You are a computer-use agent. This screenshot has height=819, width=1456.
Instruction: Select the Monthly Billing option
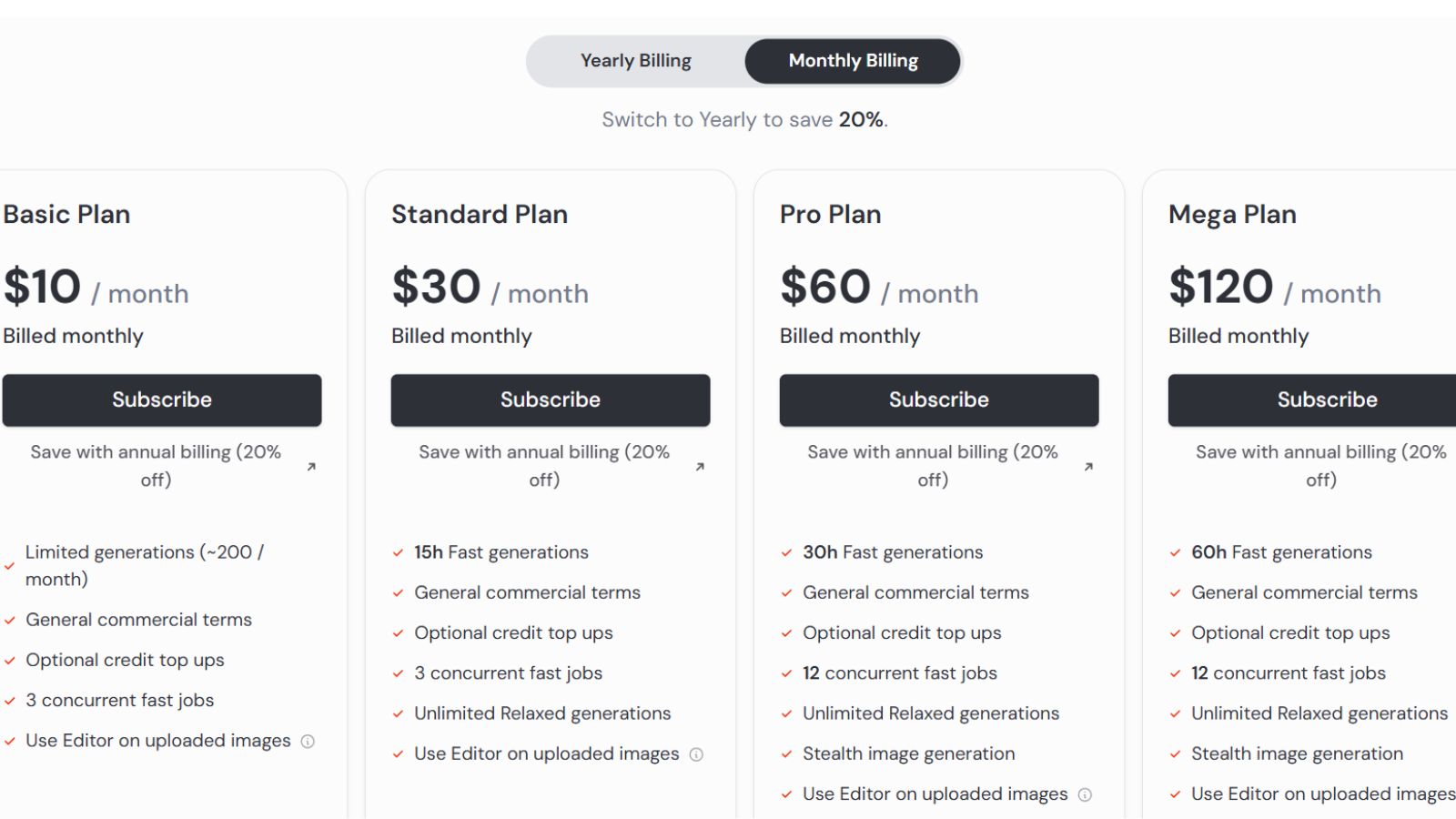(x=853, y=61)
